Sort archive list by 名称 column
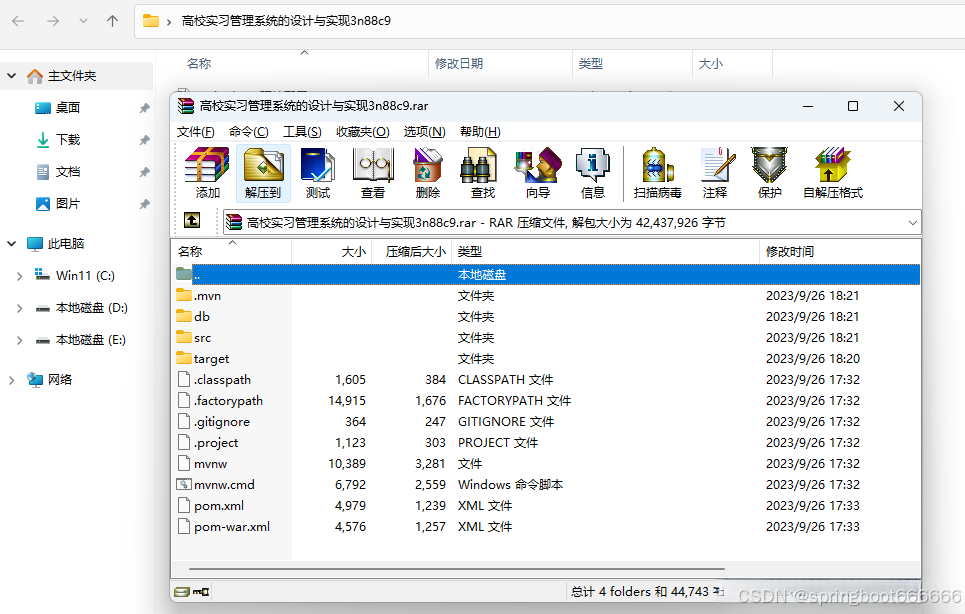This screenshot has width=965, height=614. (231, 252)
